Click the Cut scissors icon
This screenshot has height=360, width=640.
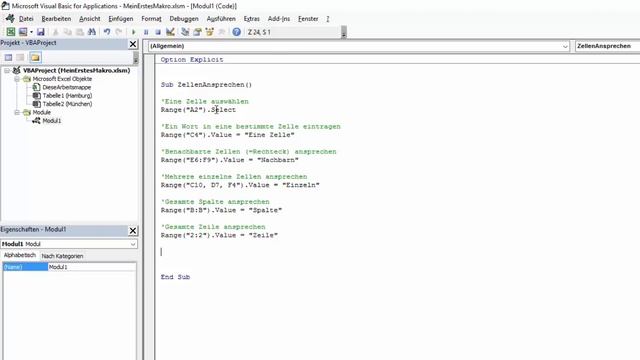click(x=56, y=32)
